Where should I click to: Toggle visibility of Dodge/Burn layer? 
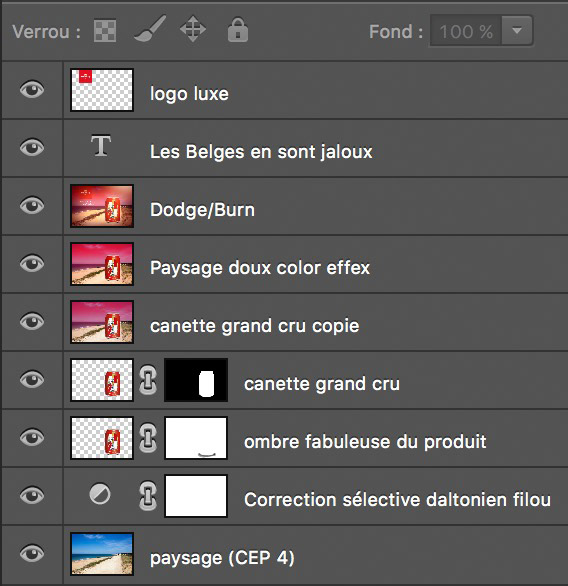point(32,206)
